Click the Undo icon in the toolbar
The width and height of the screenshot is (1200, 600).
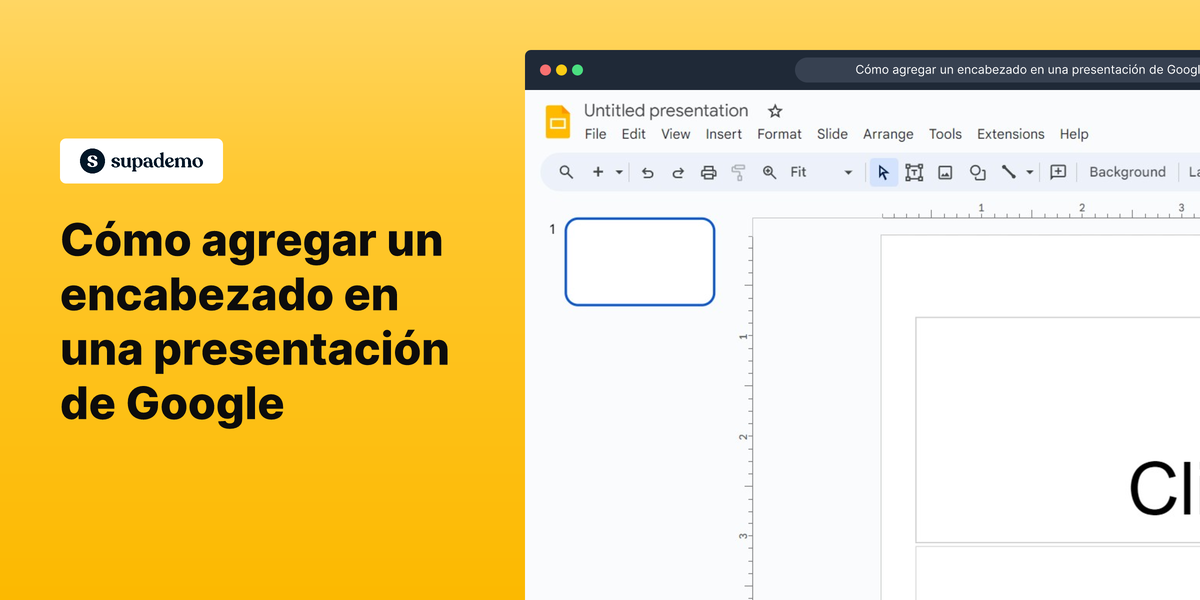[x=647, y=172]
